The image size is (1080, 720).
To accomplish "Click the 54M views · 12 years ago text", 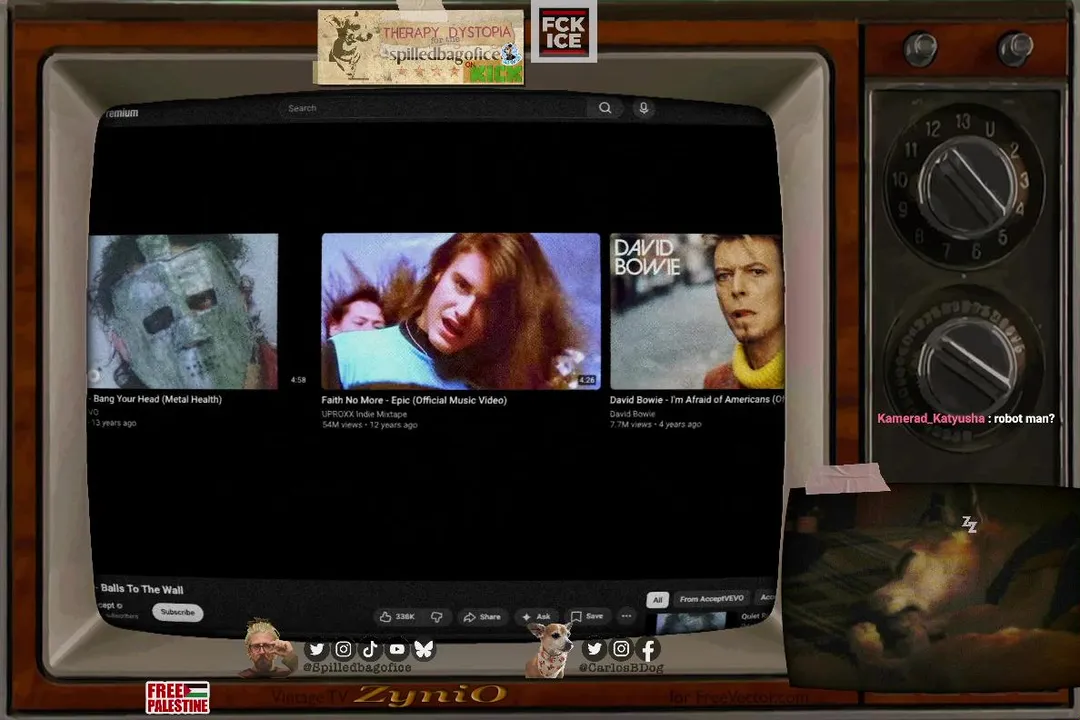I will pyautogui.click(x=369, y=424).
